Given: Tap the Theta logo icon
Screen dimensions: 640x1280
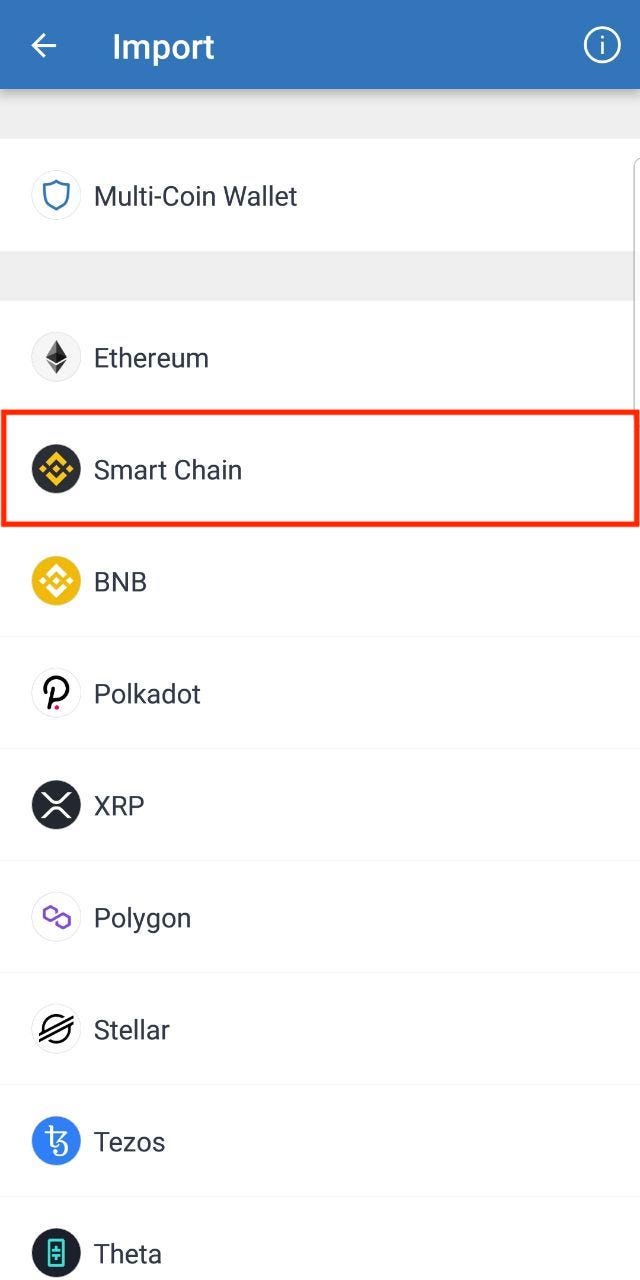Looking at the screenshot, I should pos(56,1253).
